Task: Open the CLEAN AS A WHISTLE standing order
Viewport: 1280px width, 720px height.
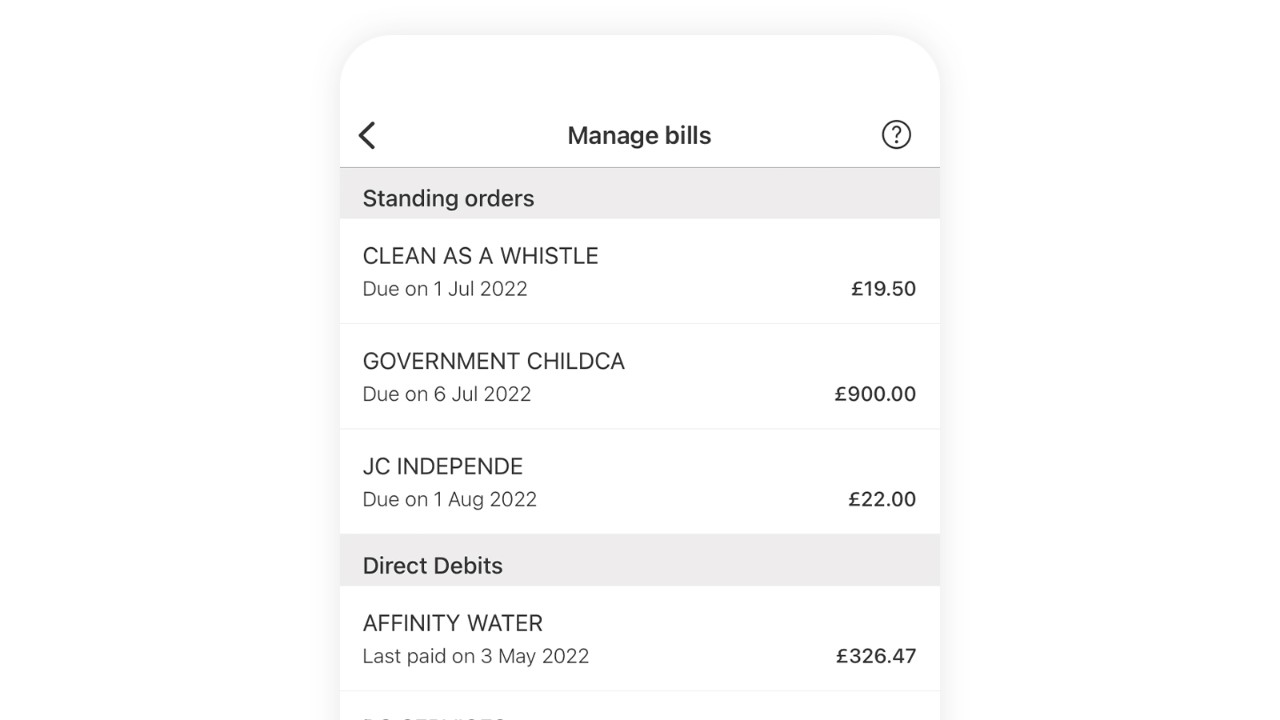Action: pos(640,271)
